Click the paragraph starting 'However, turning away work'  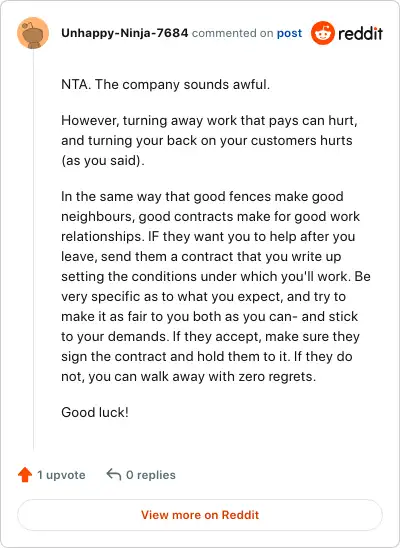[209, 140]
